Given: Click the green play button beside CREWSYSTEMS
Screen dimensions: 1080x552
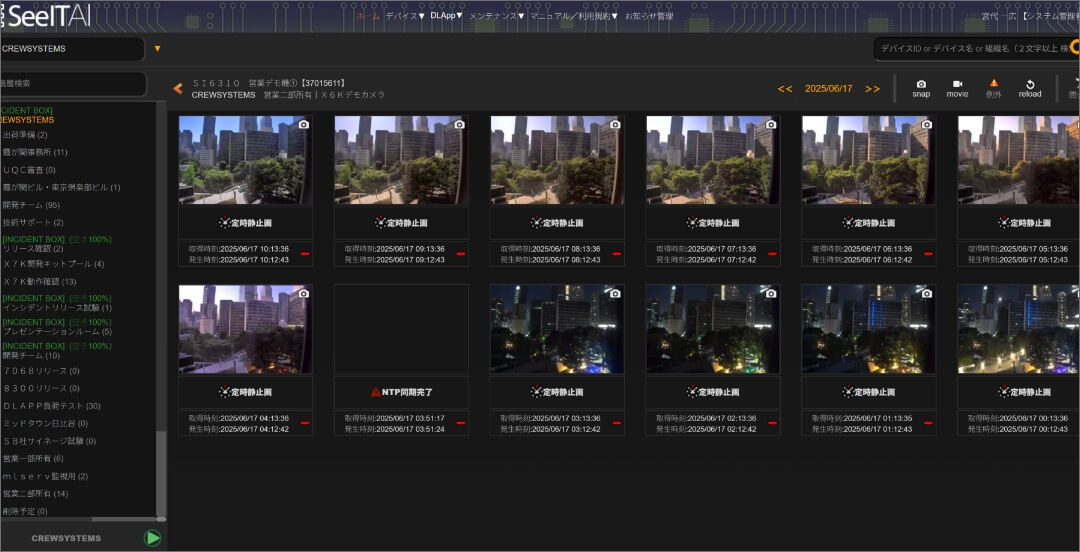Looking at the screenshot, I should (x=152, y=538).
